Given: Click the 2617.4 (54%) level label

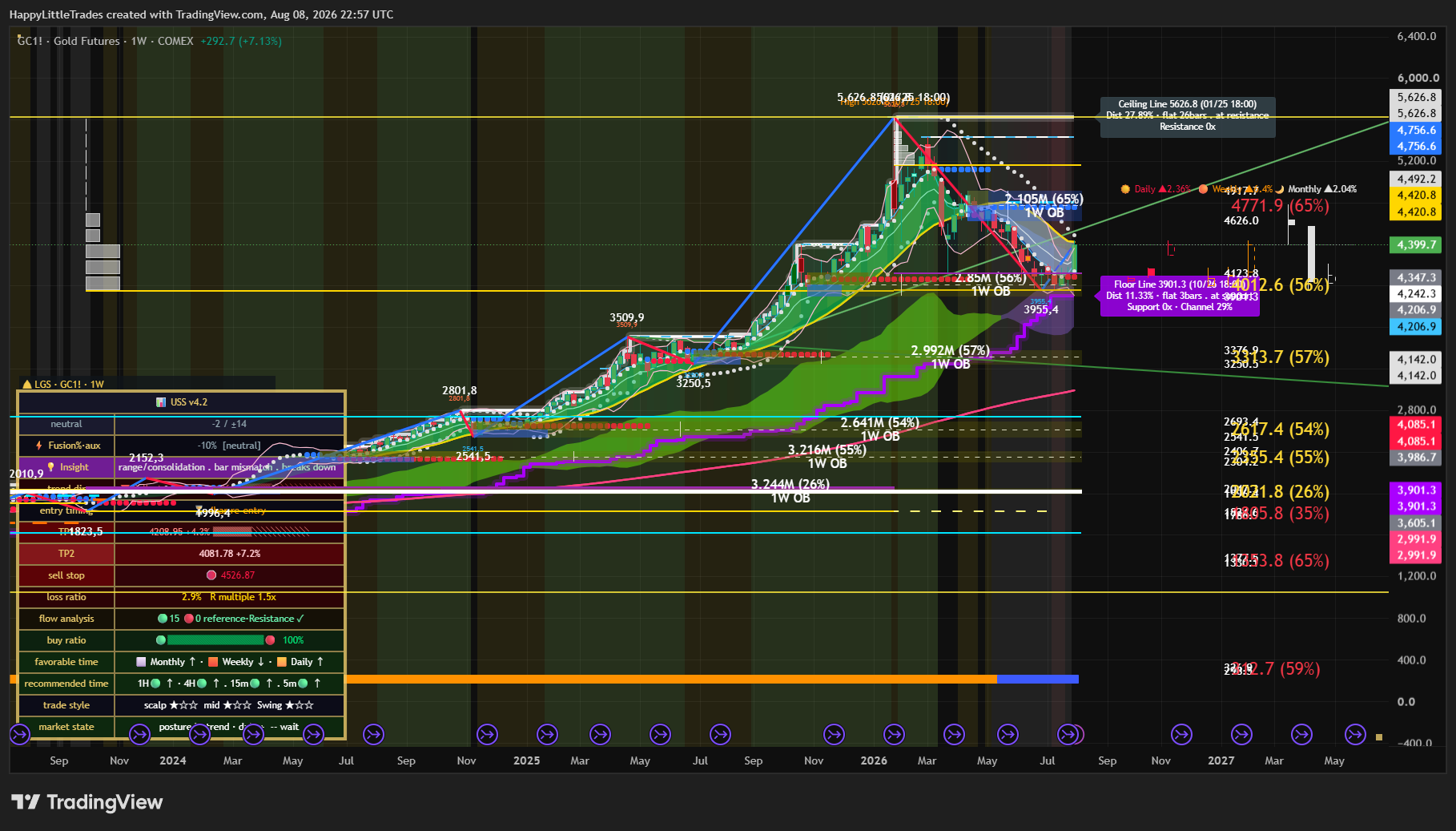Looking at the screenshot, I should pyautogui.click(x=1280, y=430).
